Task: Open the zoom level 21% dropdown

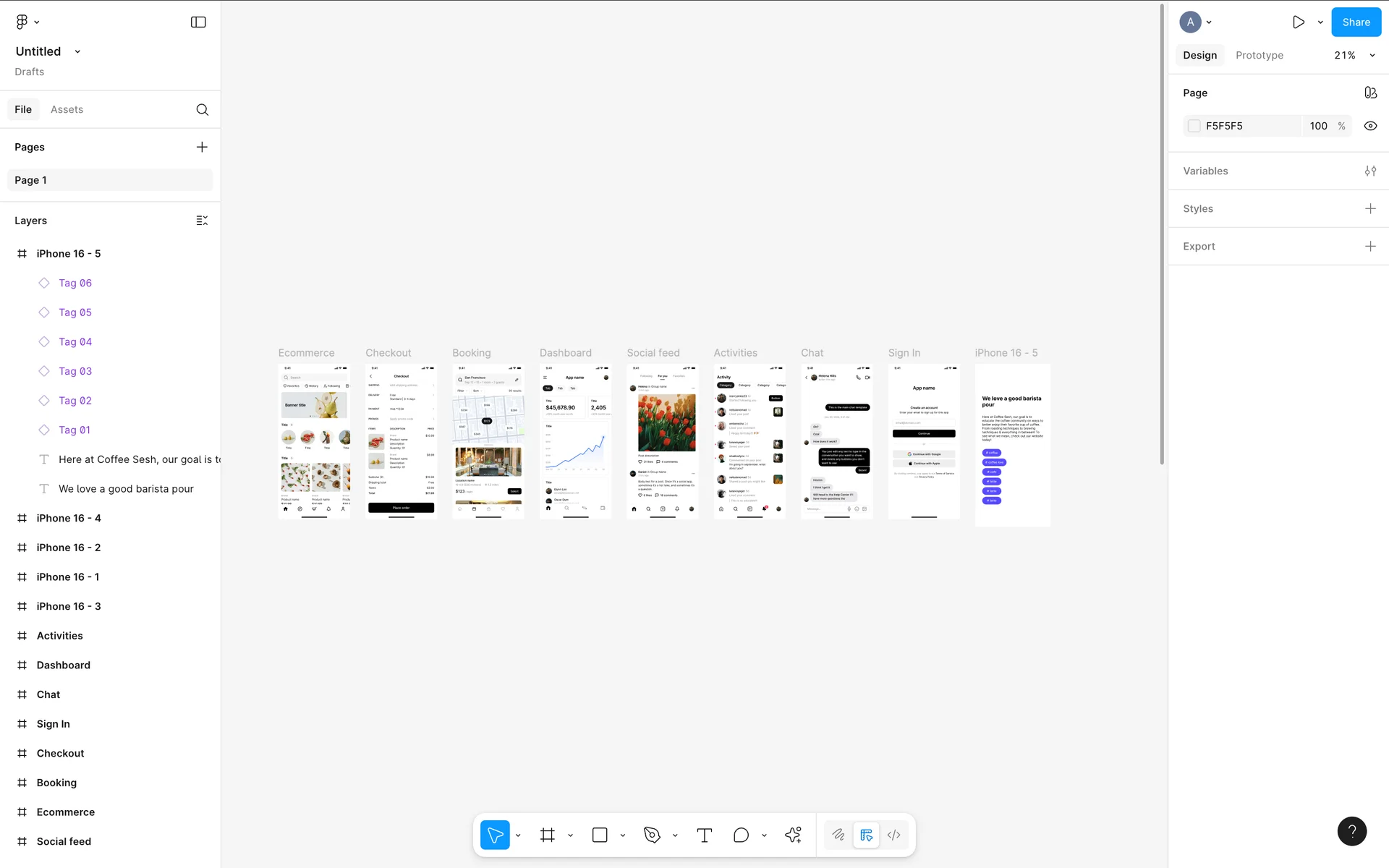Action: (x=1354, y=55)
